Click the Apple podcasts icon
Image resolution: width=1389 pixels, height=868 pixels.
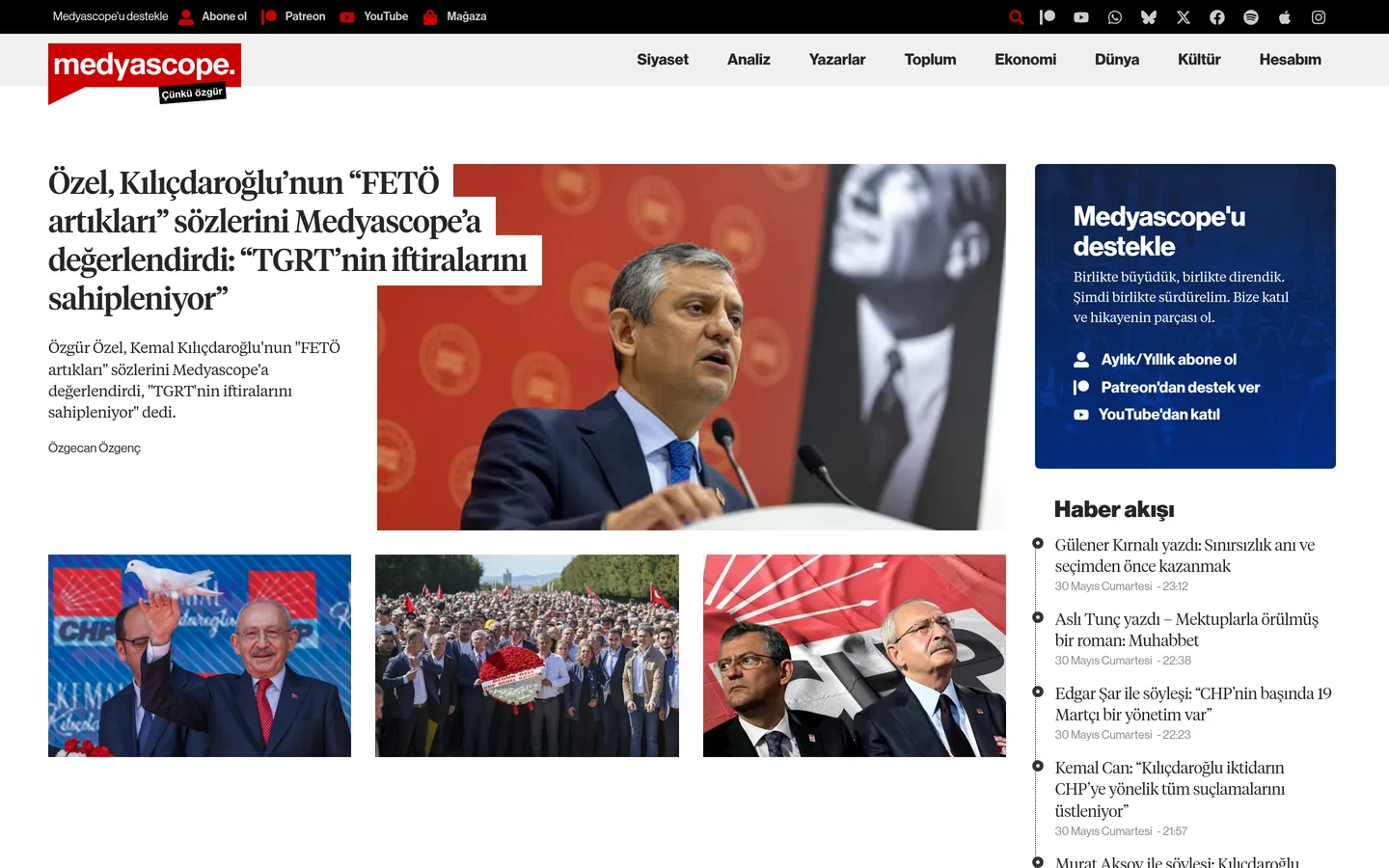coord(1285,16)
